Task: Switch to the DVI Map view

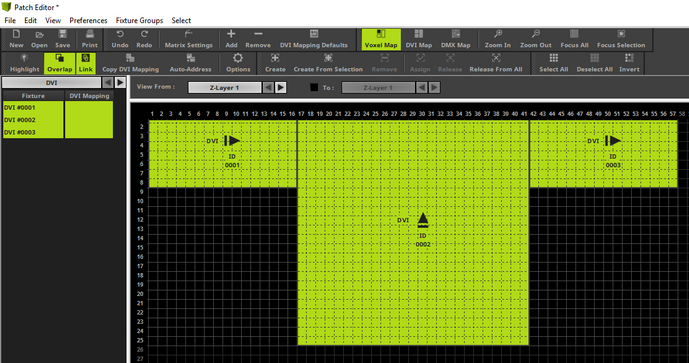Action: pos(418,39)
